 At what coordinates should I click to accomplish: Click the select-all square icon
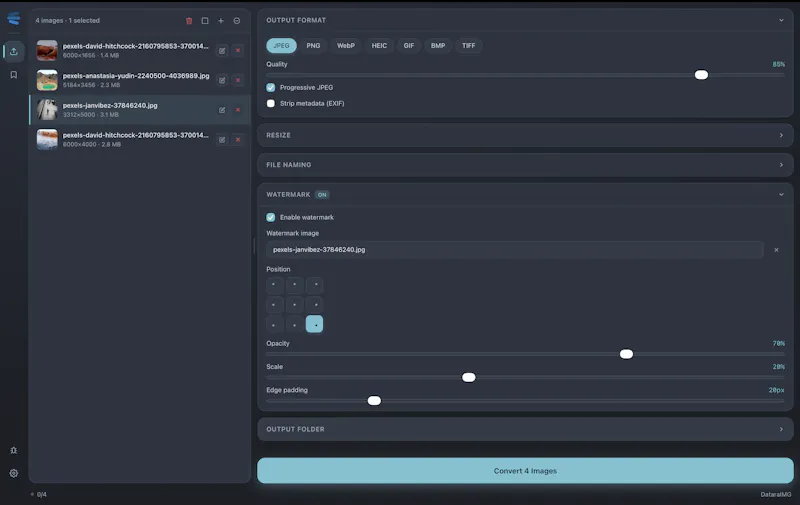click(205, 21)
